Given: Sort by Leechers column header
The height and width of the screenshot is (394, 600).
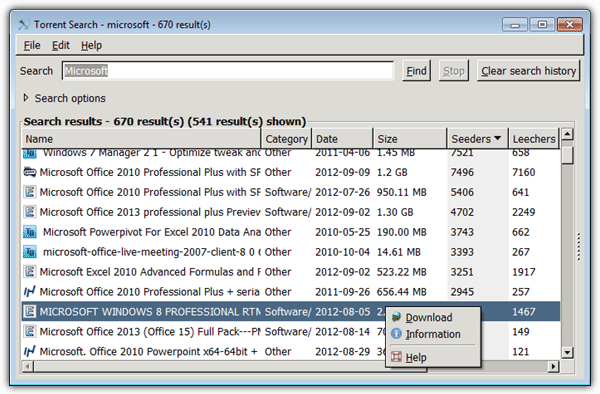Looking at the screenshot, I should click(x=534, y=139).
